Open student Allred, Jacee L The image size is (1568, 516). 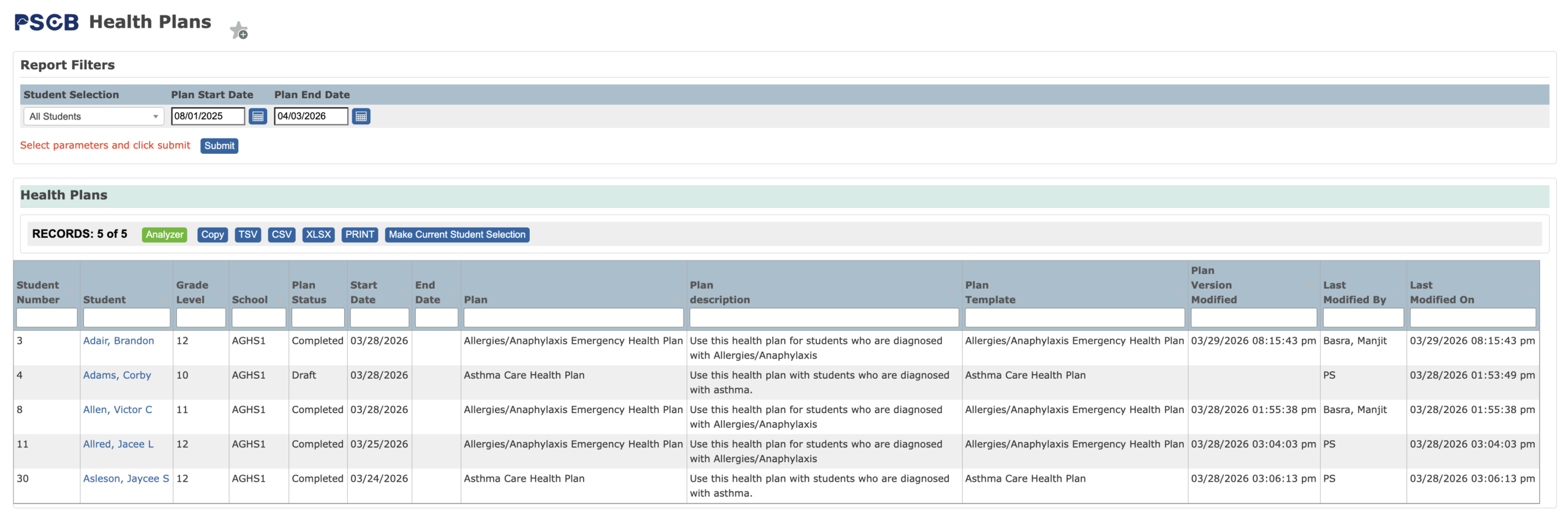(x=118, y=444)
